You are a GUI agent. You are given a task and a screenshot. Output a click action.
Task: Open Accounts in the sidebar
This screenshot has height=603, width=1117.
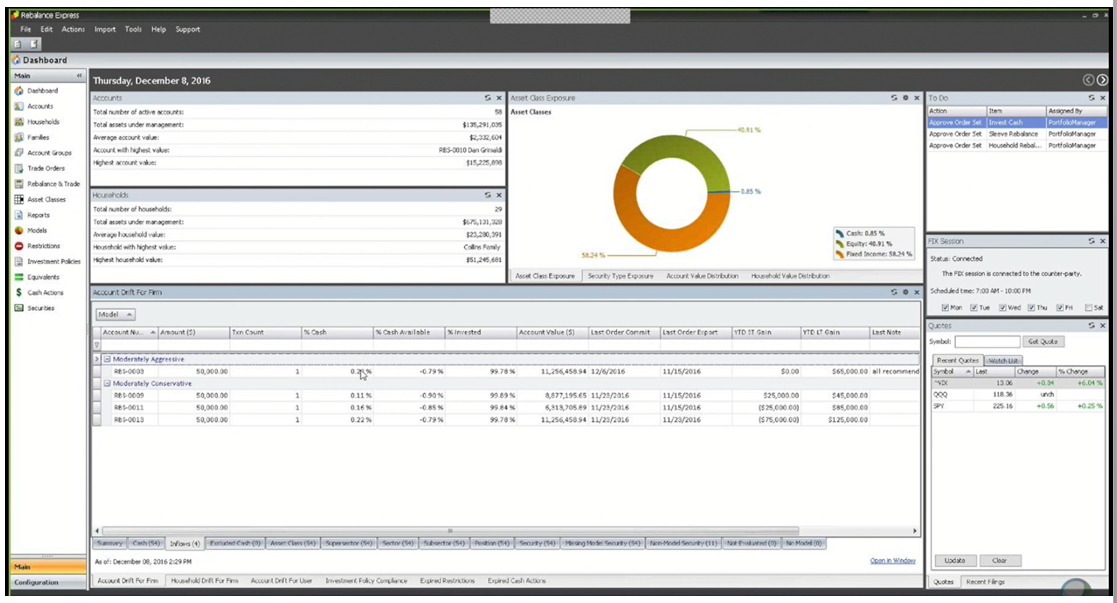pos(41,106)
